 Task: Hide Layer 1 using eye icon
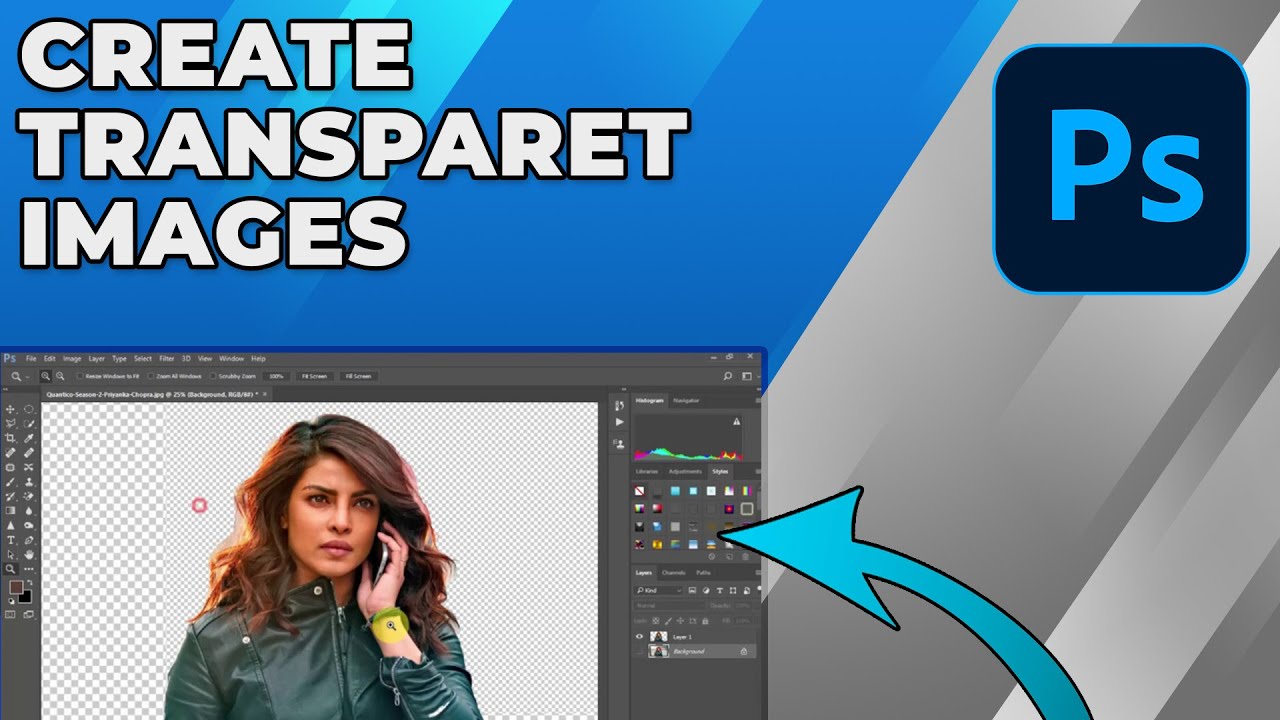pyautogui.click(x=639, y=637)
